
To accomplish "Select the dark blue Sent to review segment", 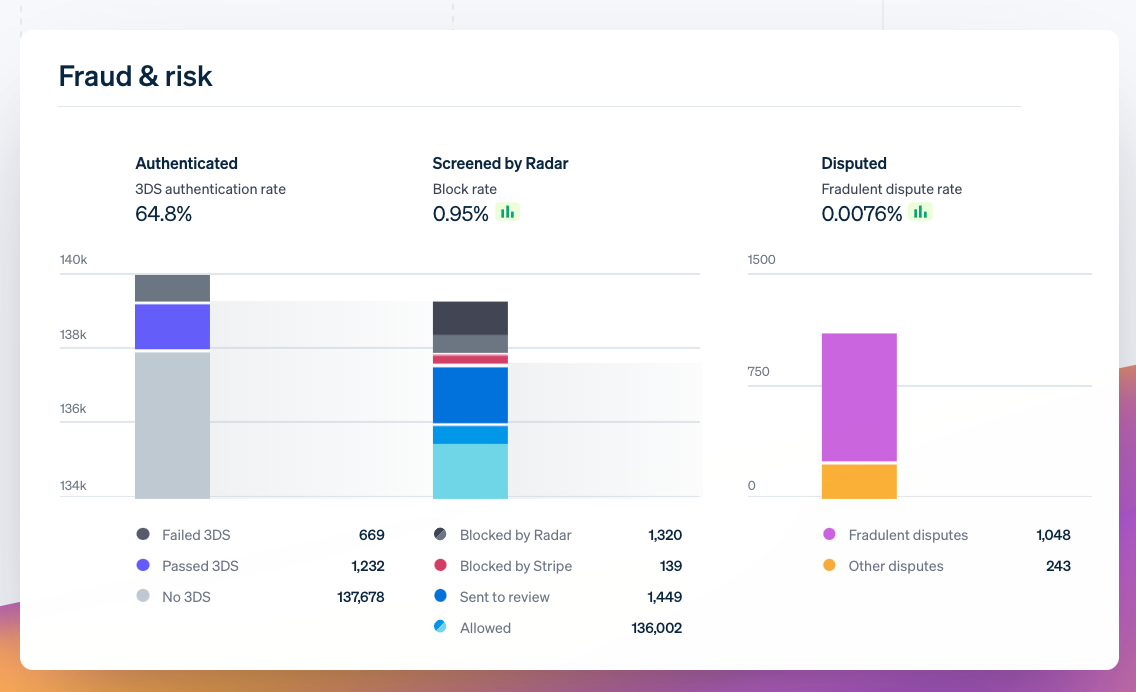I will tap(470, 395).
